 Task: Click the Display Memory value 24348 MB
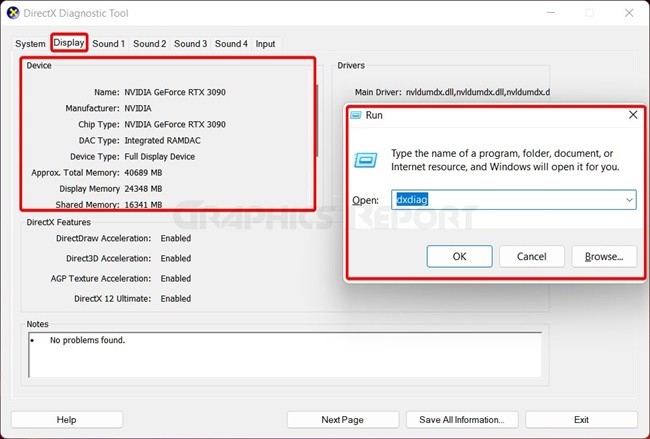[143, 189]
